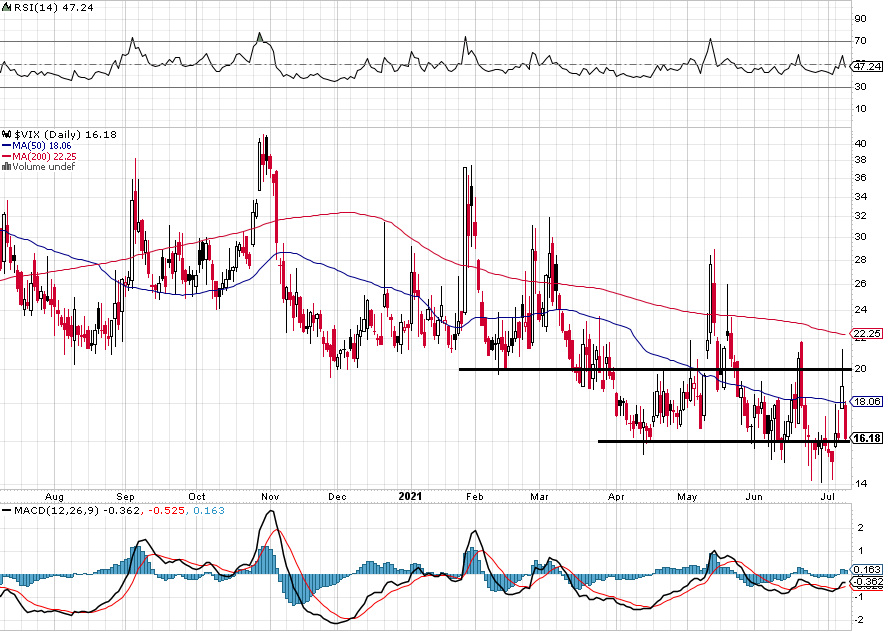
Task: Click the 16.18 last price tag
Action: 867,438
